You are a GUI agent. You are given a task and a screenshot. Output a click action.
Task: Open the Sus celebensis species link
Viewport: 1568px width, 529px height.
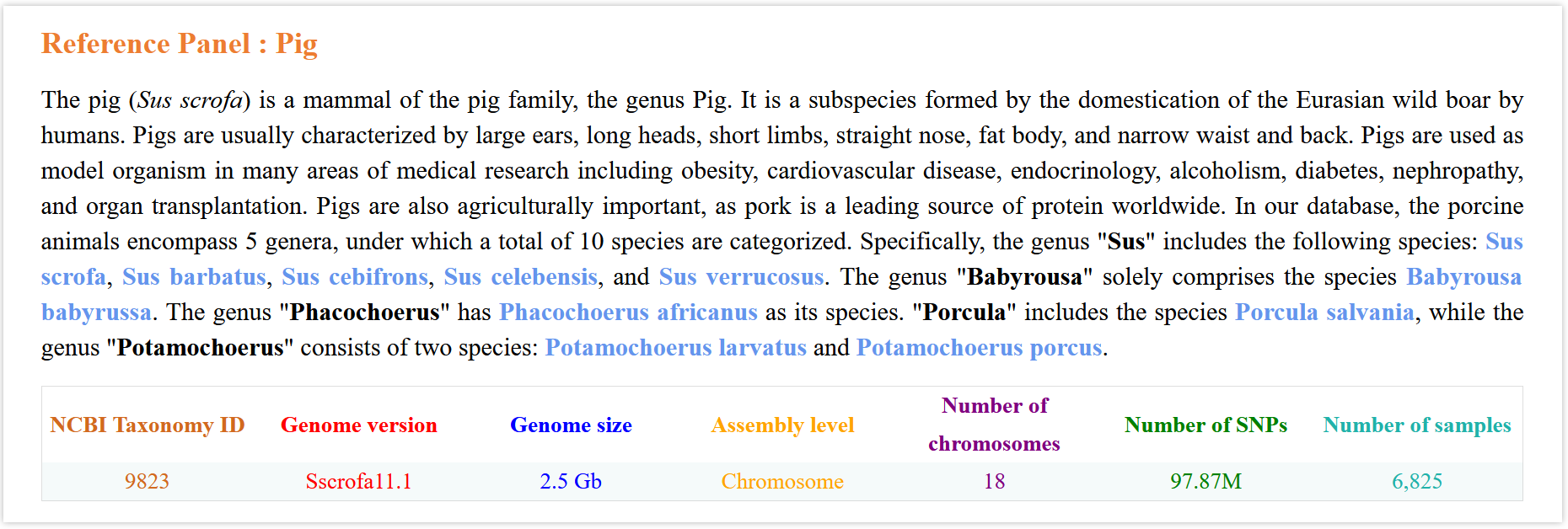pos(521,276)
